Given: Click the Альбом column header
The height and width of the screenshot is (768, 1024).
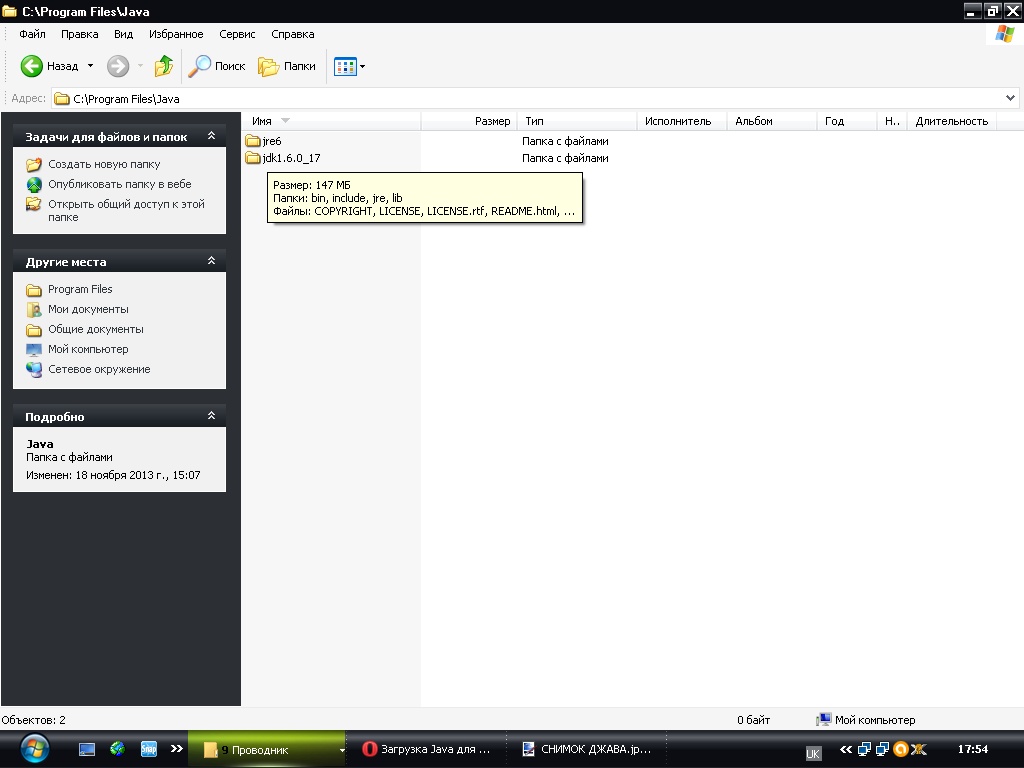Looking at the screenshot, I should pyautogui.click(x=772, y=121).
